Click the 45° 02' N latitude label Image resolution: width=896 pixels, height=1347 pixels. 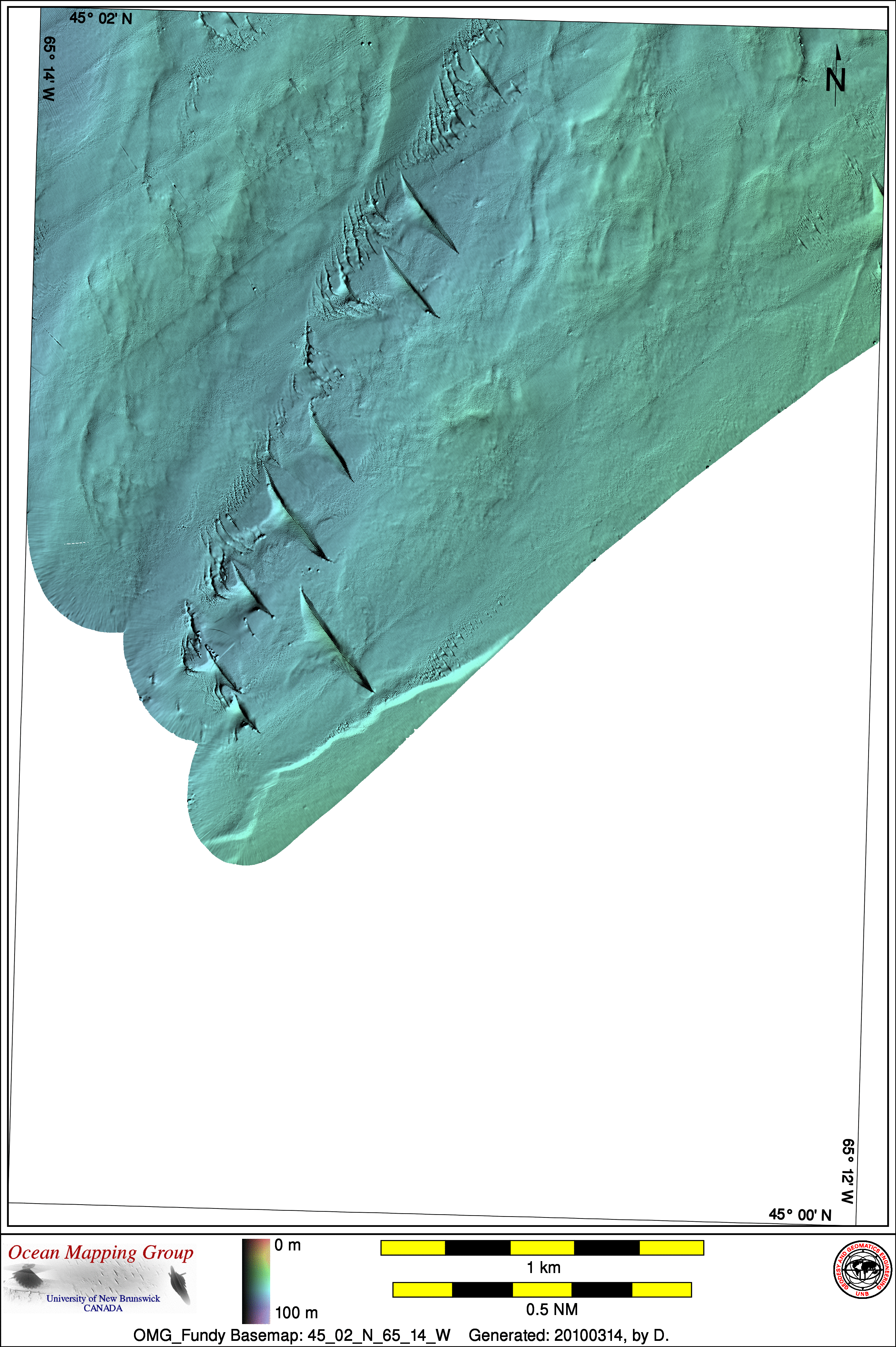101,19
